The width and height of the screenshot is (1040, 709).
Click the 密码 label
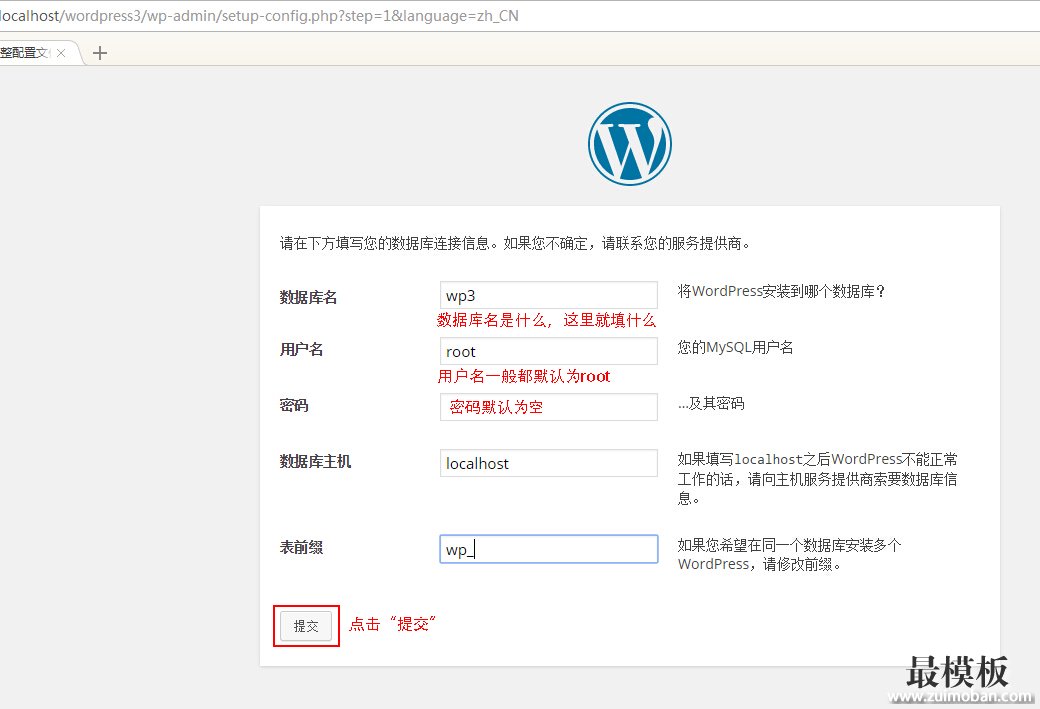tap(294, 405)
